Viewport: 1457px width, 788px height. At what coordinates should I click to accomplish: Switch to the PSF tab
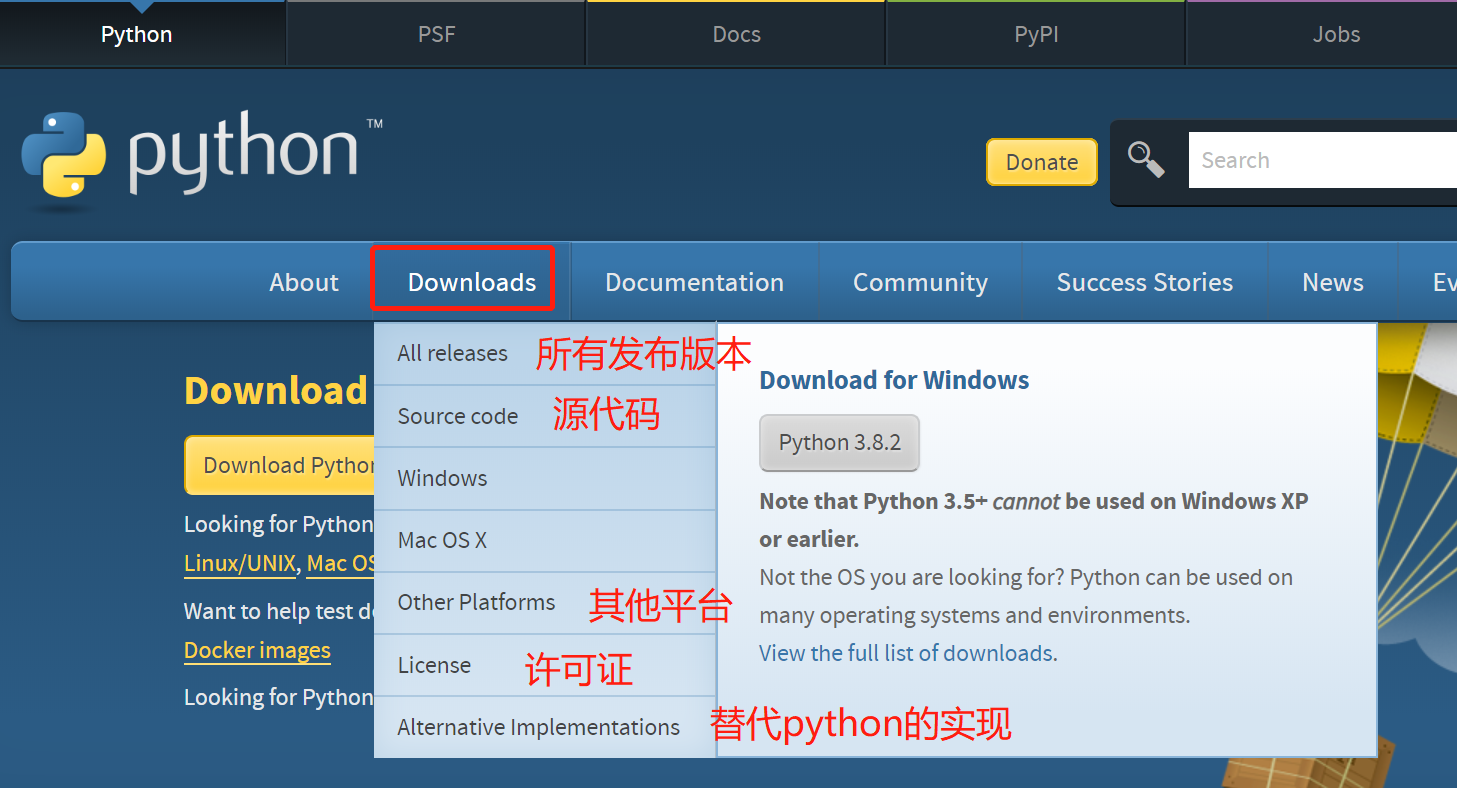[x=436, y=34]
